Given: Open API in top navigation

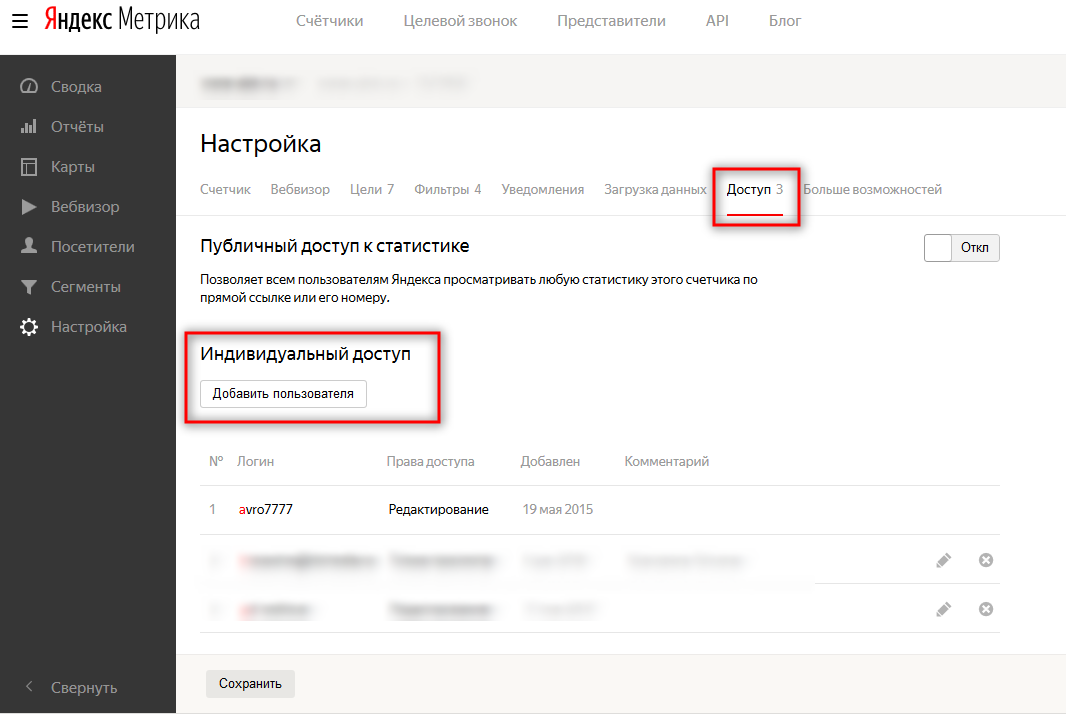Looking at the screenshot, I should (717, 21).
